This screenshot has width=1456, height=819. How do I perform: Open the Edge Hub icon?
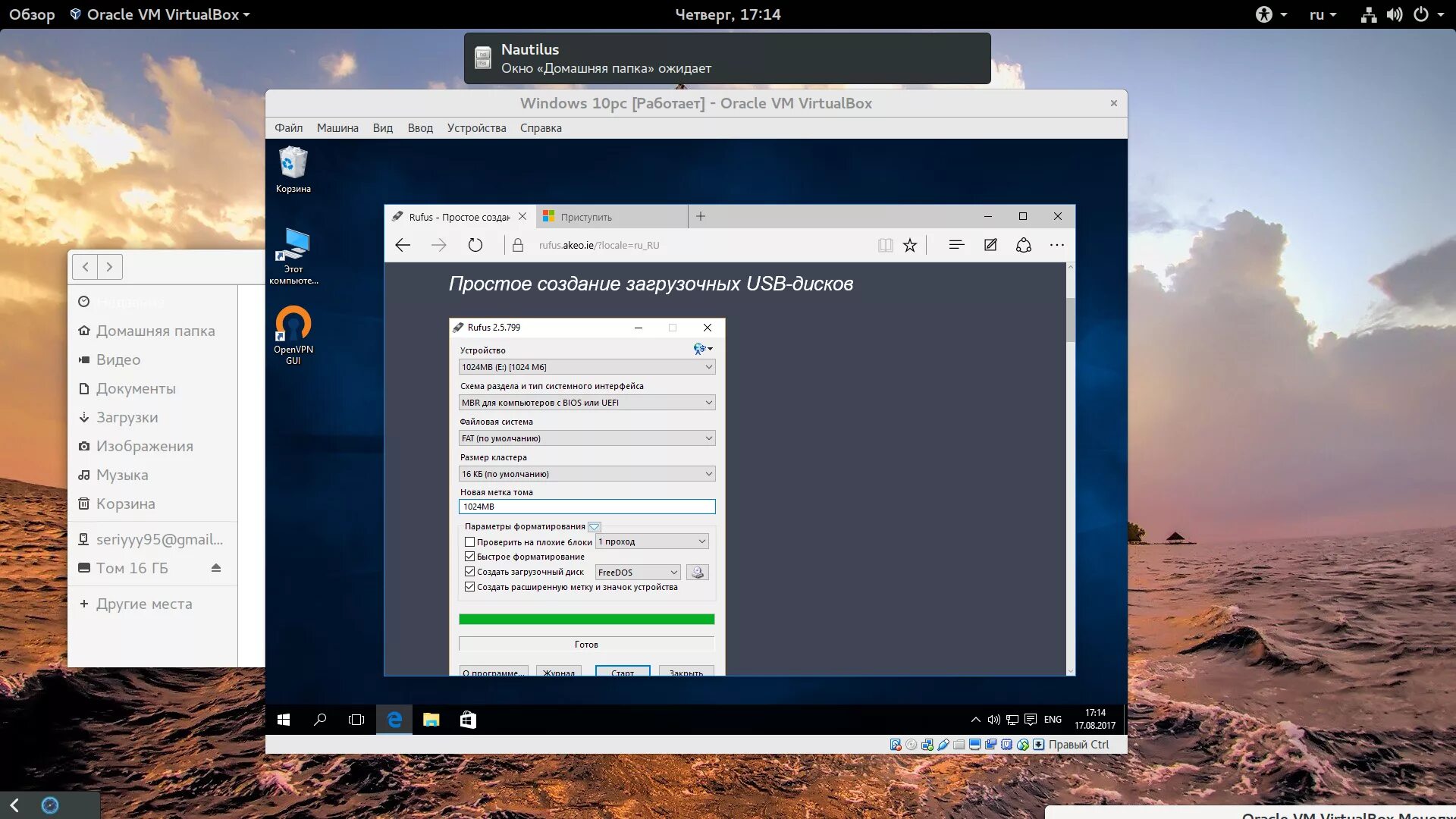click(x=956, y=245)
